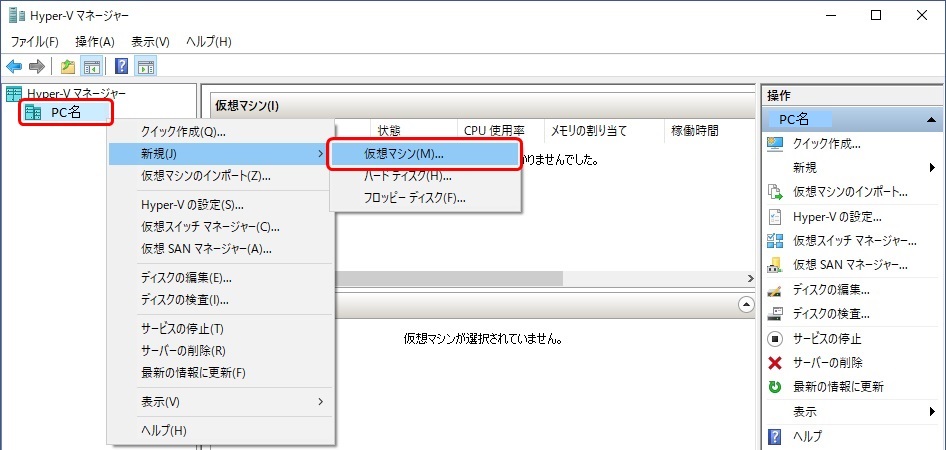This screenshot has height=450, width=946.
Task: Select the PC名 server icon in the tree
Action: [x=33, y=113]
